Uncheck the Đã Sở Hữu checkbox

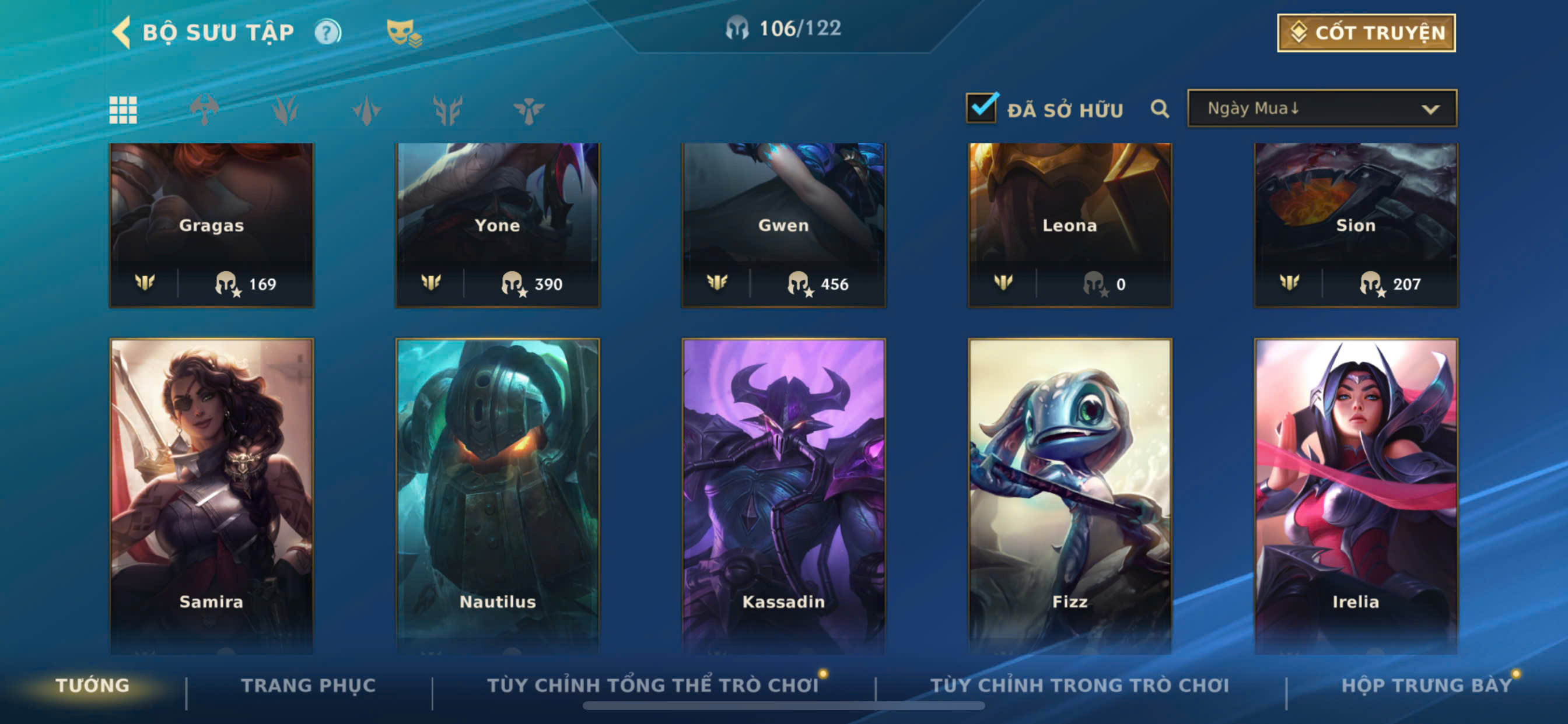point(981,108)
